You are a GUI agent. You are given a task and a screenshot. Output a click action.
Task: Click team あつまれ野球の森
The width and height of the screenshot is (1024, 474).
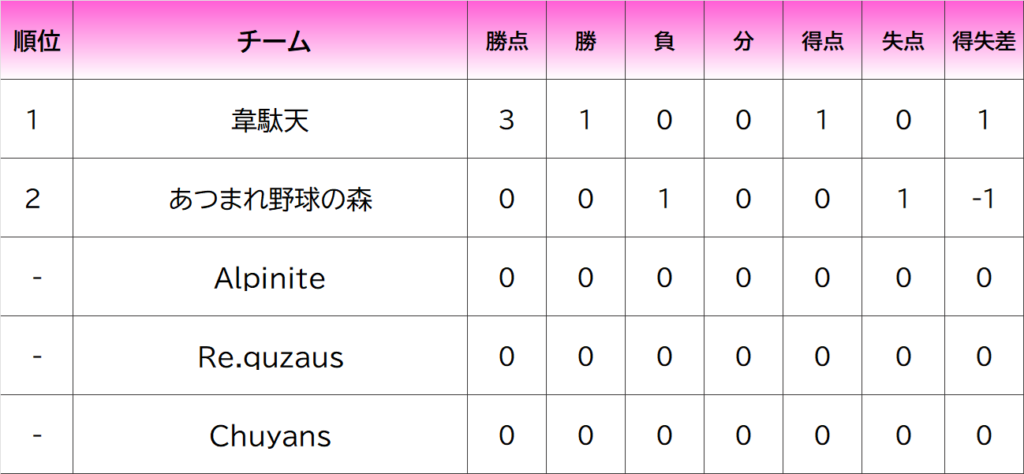pos(270,199)
